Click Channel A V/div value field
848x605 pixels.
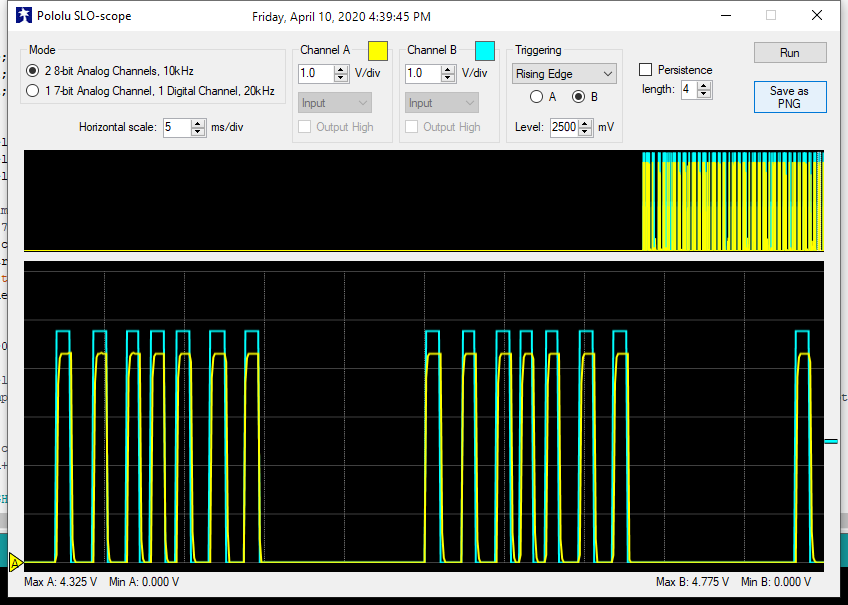coord(316,73)
